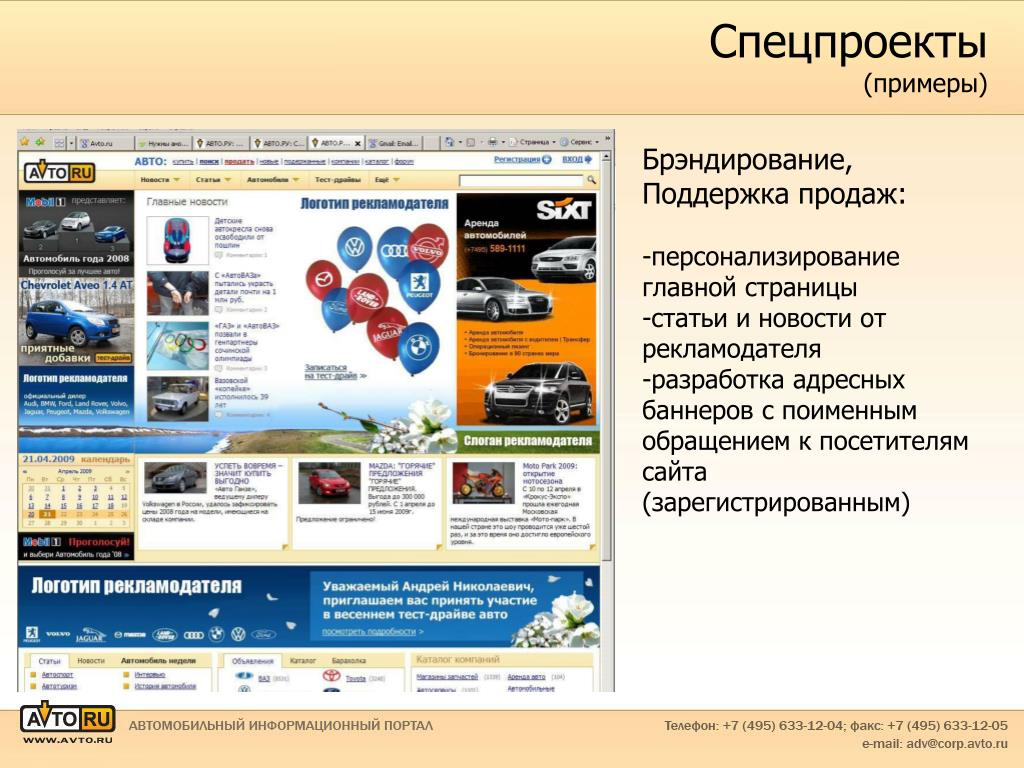This screenshot has width=1024, height=768.
Task: Click the blue BMW balloon
Action: point(419,347)
